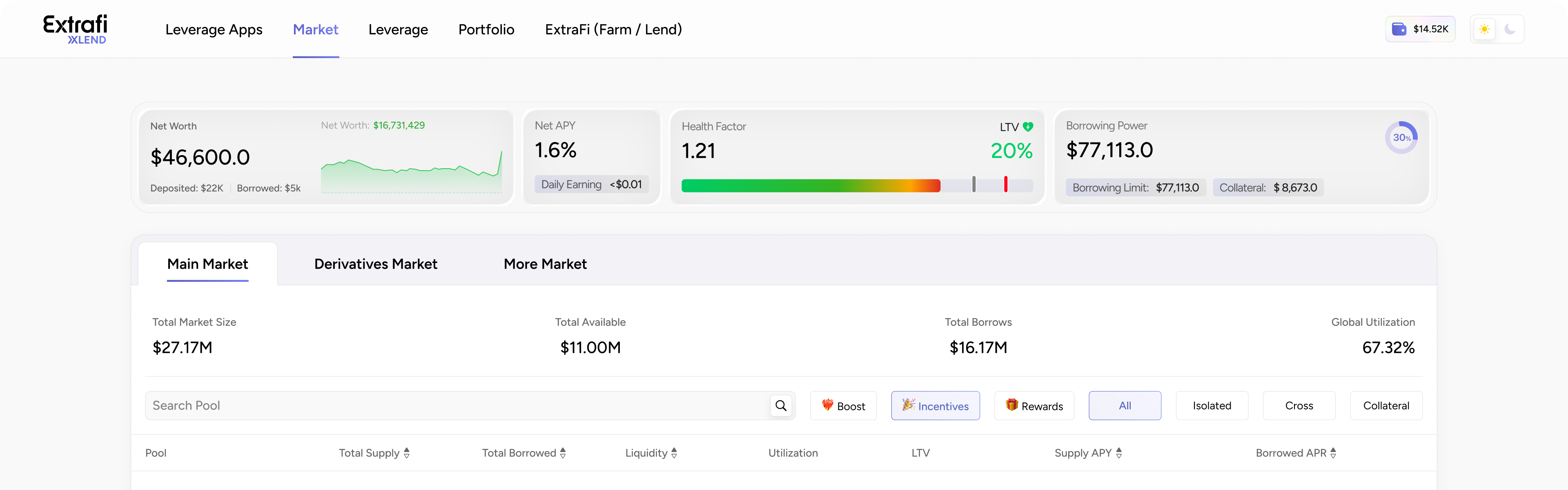
Task: Switch to dark mode moon icon
Action: tap(1510, 29)
